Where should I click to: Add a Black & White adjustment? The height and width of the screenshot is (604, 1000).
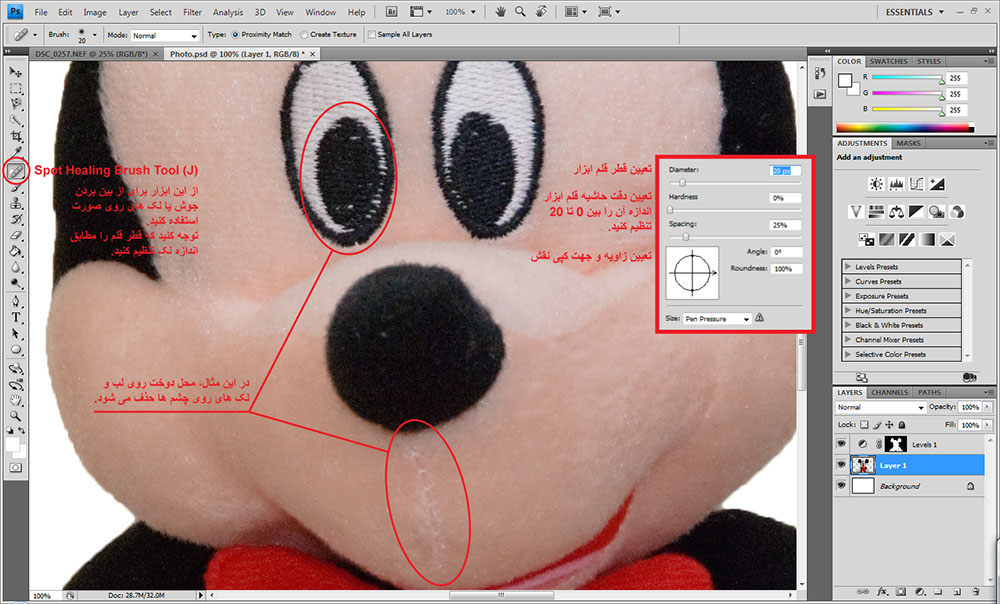pos(916,212)
